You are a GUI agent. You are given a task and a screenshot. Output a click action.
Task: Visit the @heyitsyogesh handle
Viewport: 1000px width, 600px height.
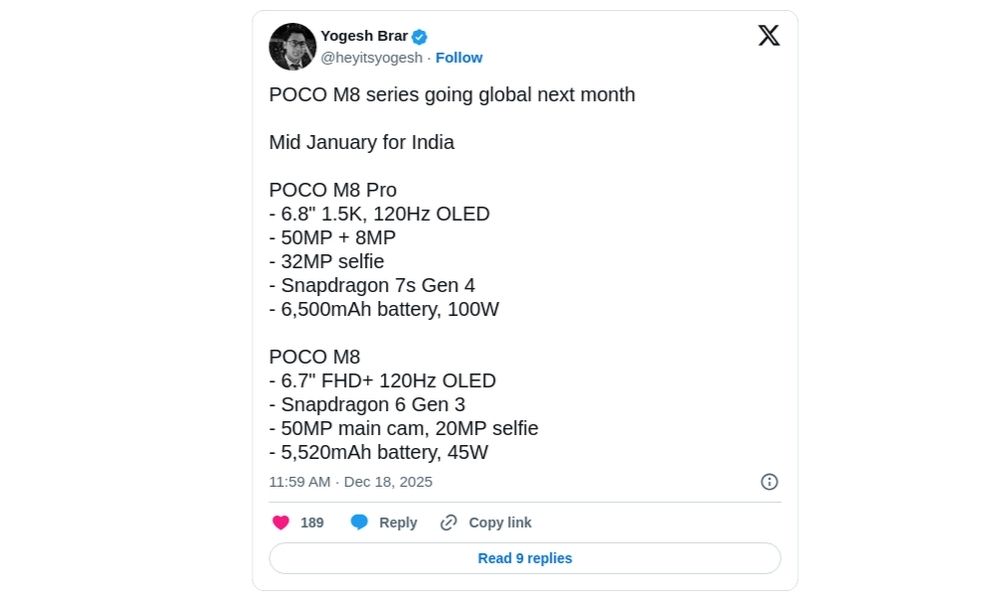[373, 57]
